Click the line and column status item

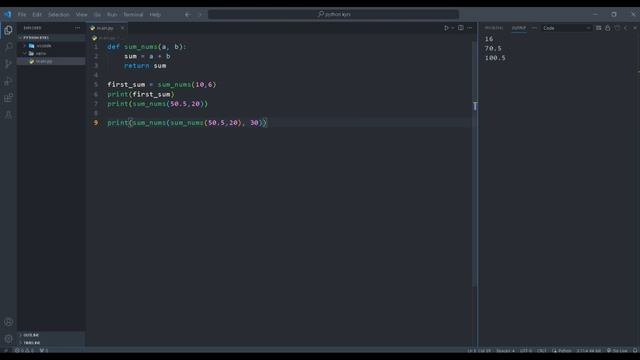tap(479, 351)
